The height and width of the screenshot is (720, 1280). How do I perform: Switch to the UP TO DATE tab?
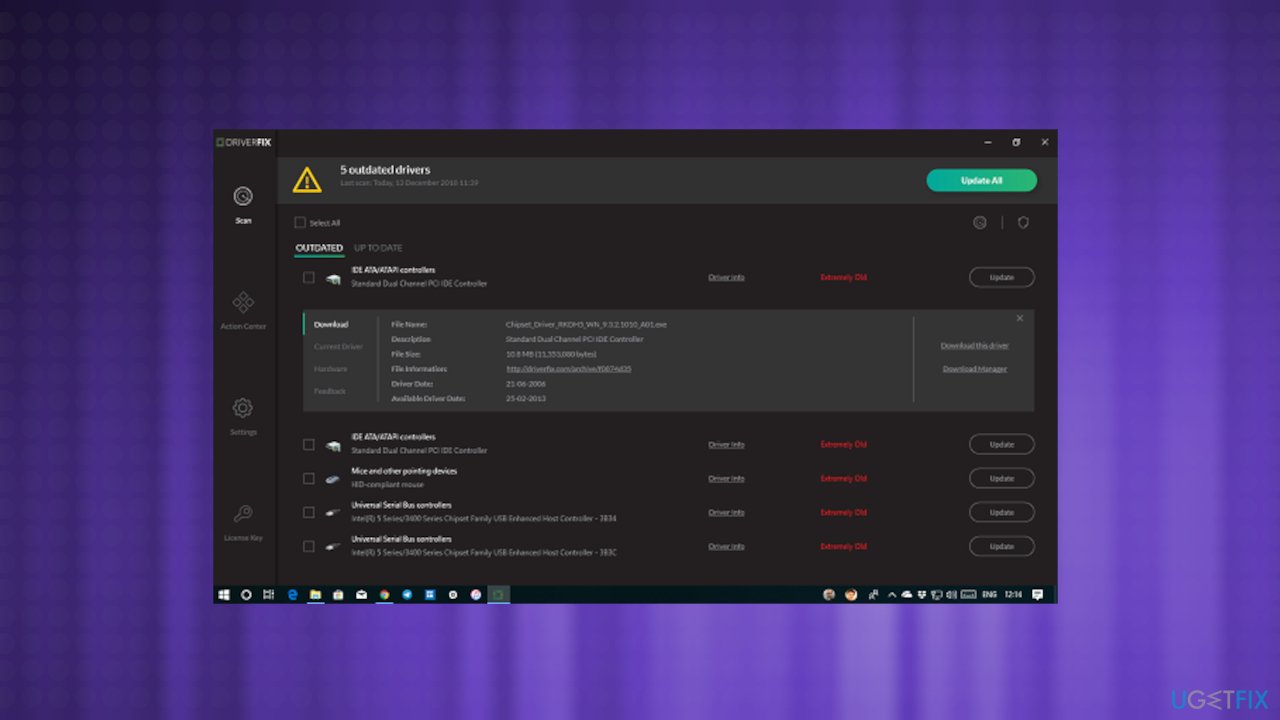(x=378, y=248)
